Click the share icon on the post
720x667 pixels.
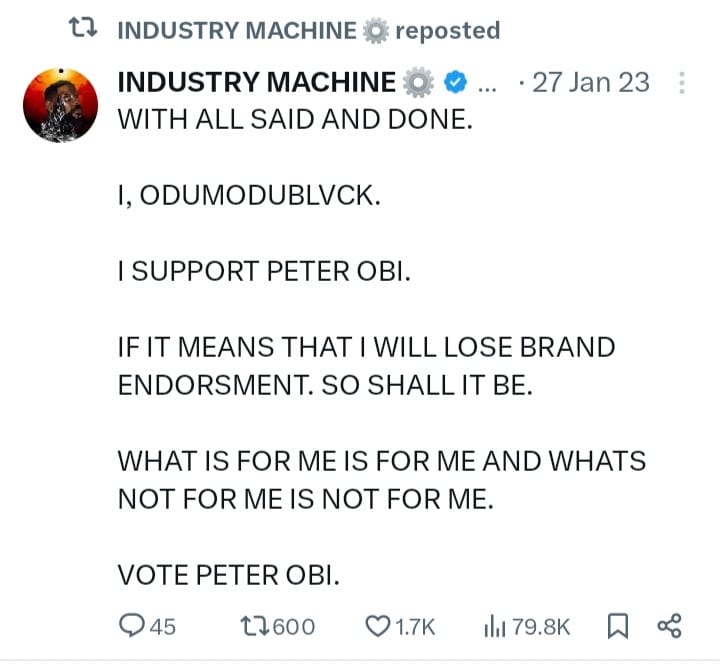point(669,626)
